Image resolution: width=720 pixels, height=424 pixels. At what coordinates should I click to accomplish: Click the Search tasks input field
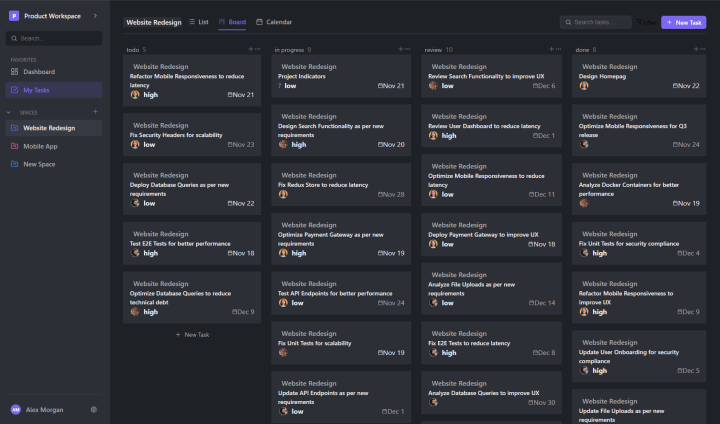pyautogui.click(x=599, y=22)
